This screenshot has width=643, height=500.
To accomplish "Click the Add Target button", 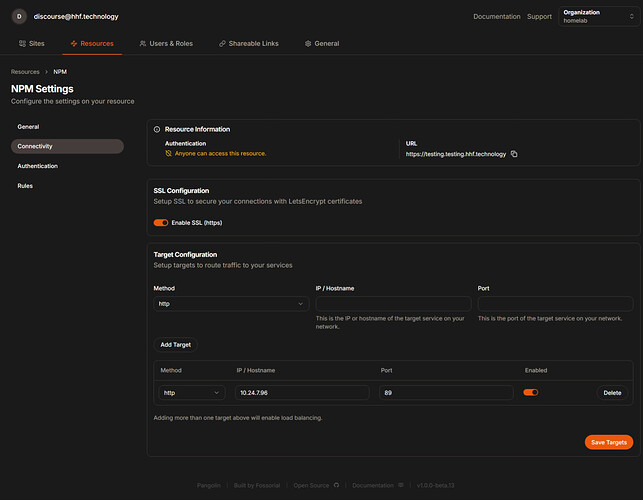I will [x=176, y=345].
